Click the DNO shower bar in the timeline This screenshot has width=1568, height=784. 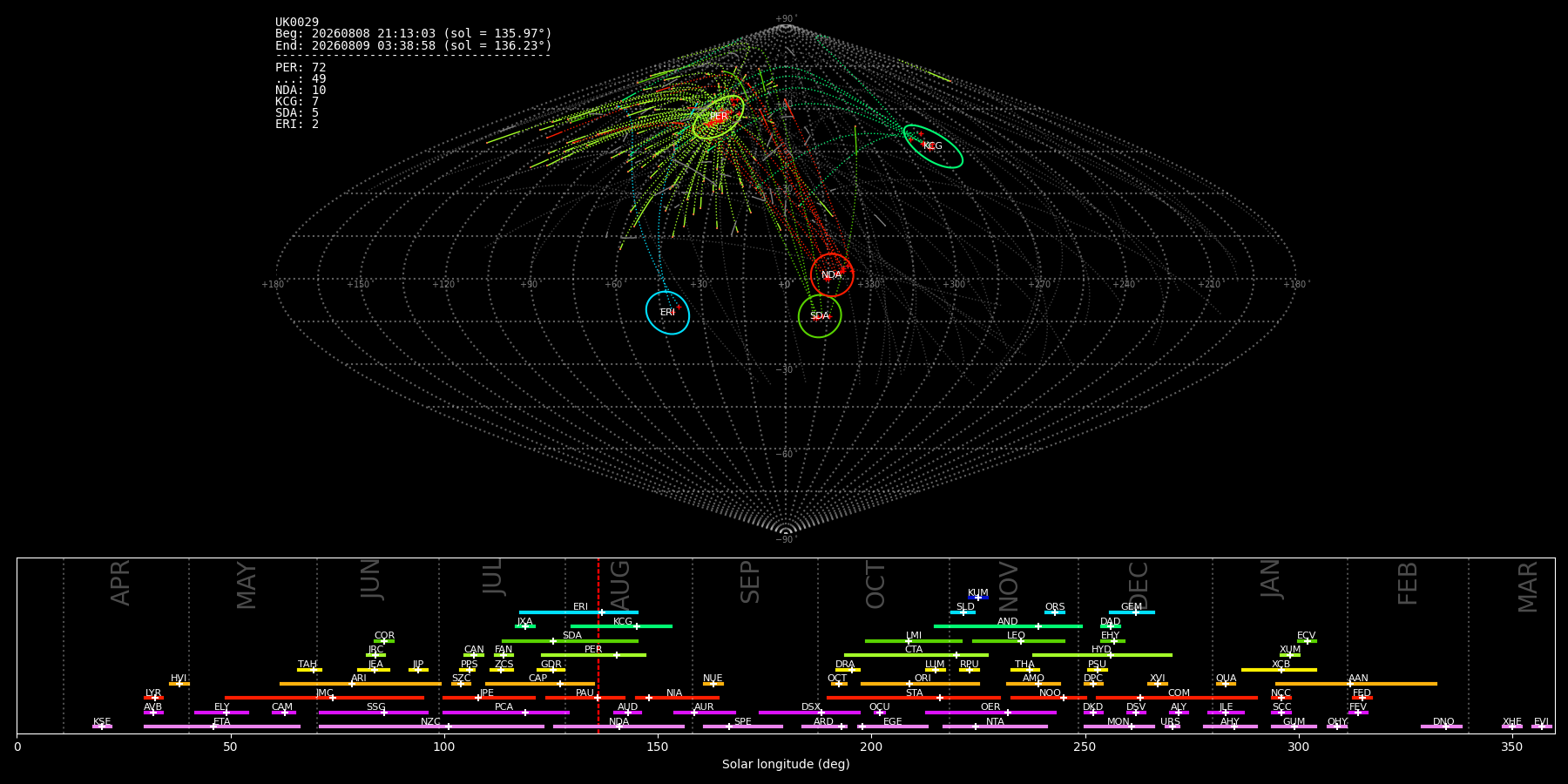coord(1442,727)
